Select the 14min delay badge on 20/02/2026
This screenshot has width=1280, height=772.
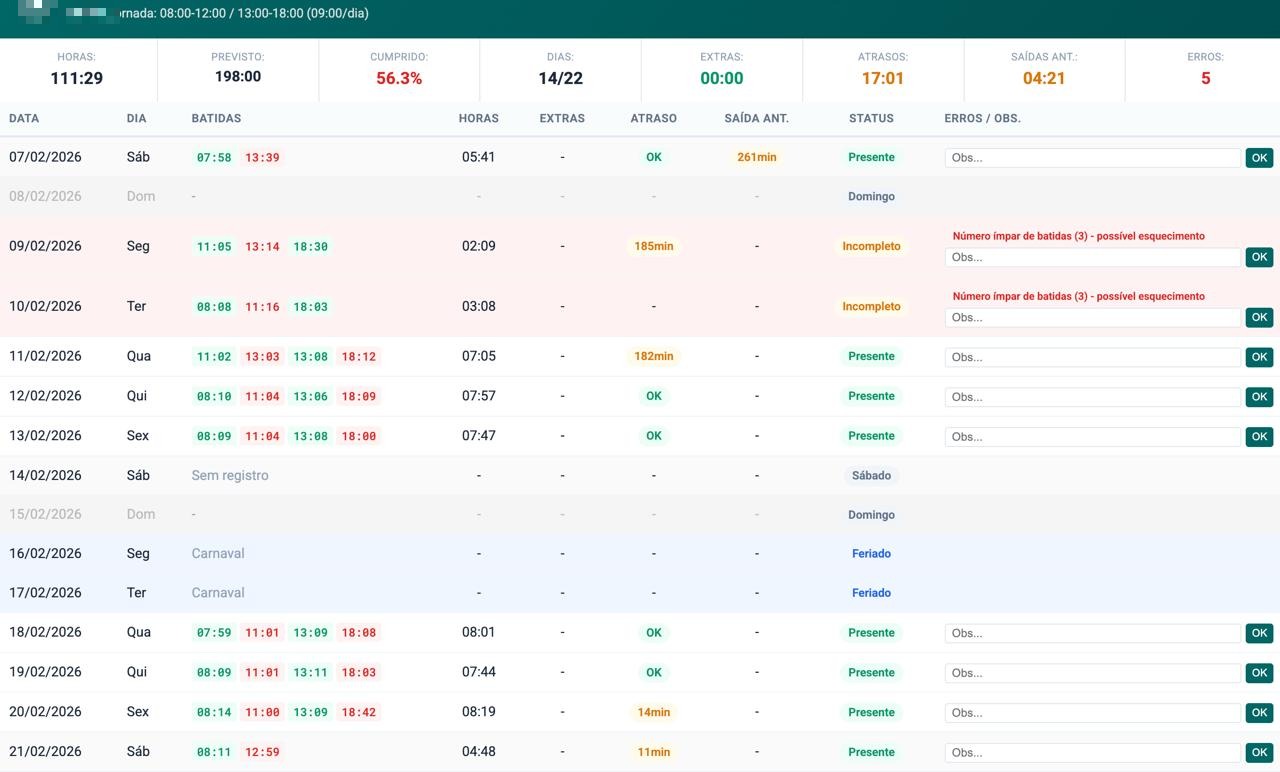click(654, 712)
